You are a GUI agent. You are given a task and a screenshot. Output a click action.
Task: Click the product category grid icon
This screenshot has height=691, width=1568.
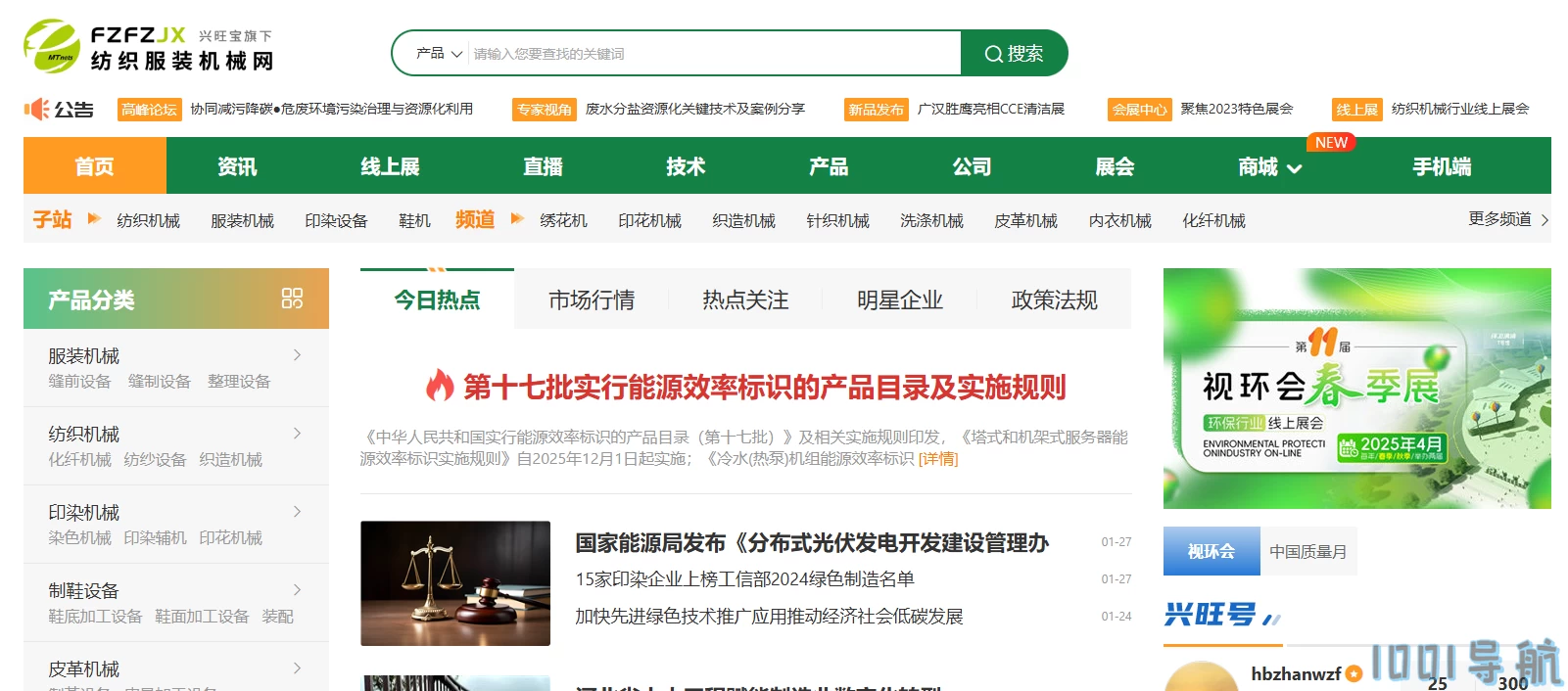coord(292,299)
